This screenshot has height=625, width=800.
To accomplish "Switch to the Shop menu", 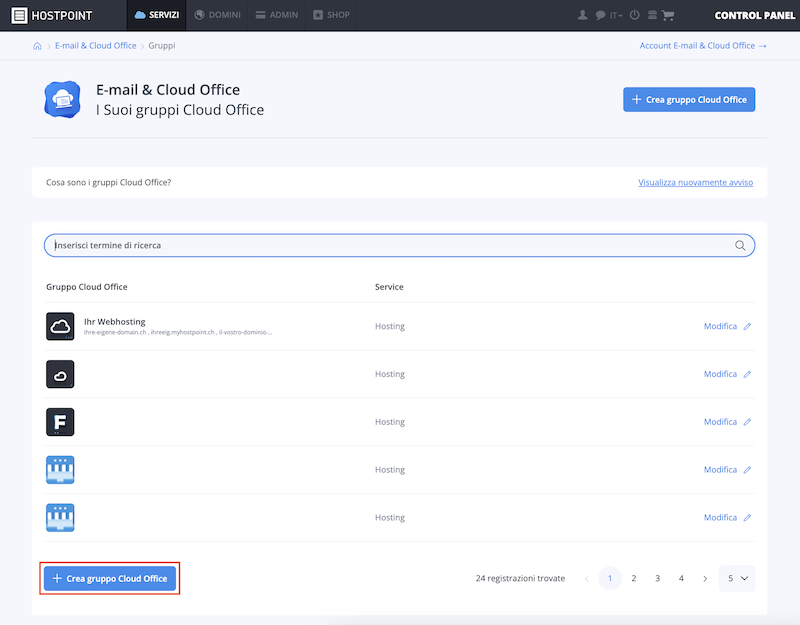I will coord(332,15).
